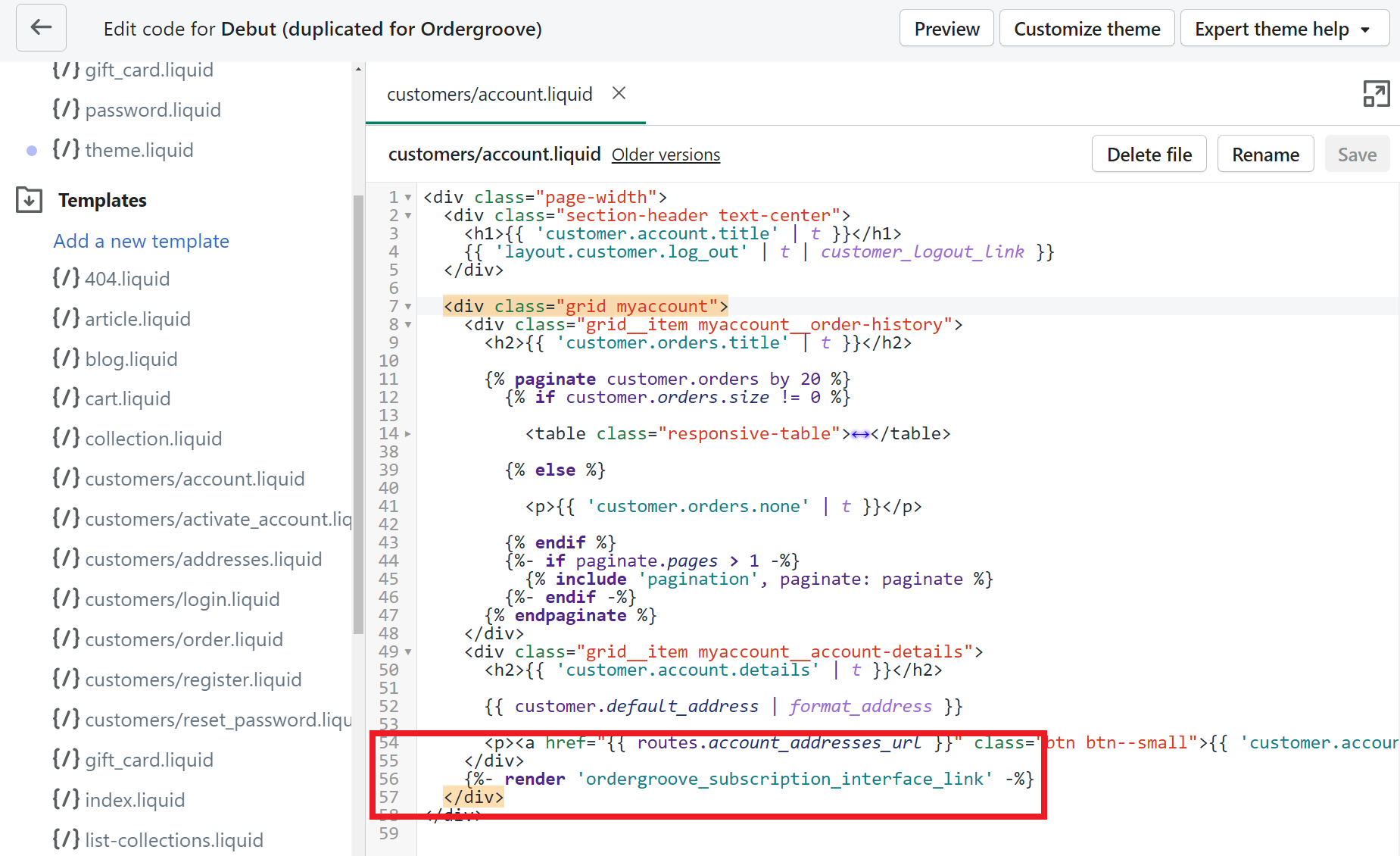Expand folded table content marker in line 14
This screenshot has width=1400, height=856.
(860, 434)
